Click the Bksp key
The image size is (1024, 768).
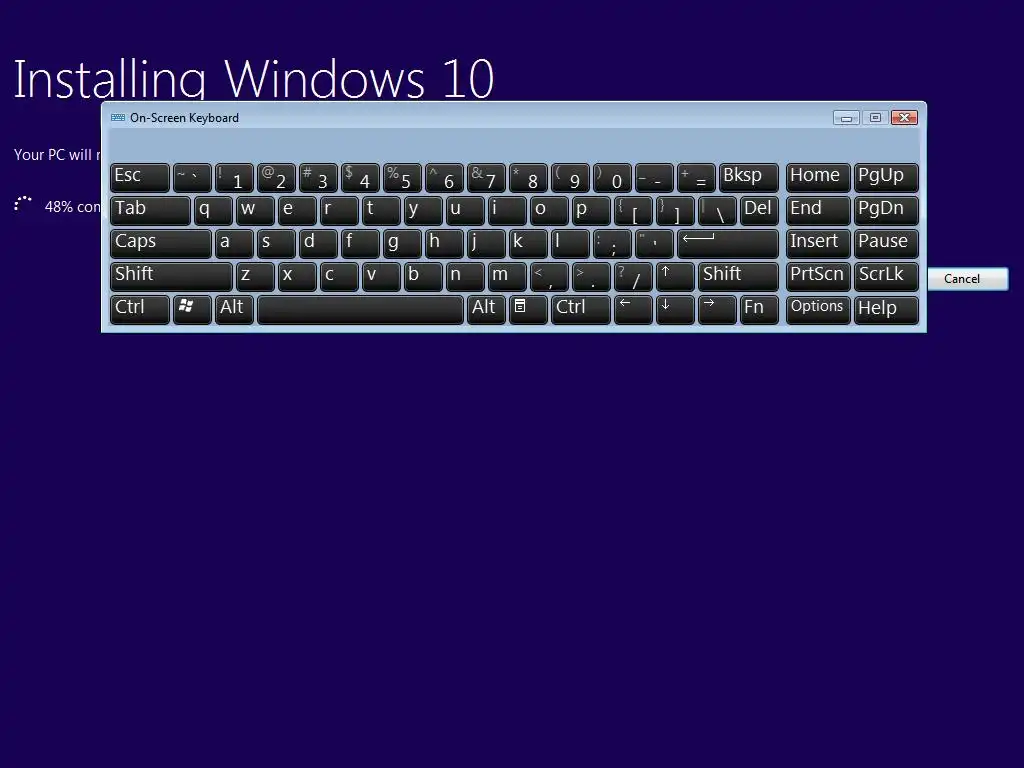click(748, 178)
